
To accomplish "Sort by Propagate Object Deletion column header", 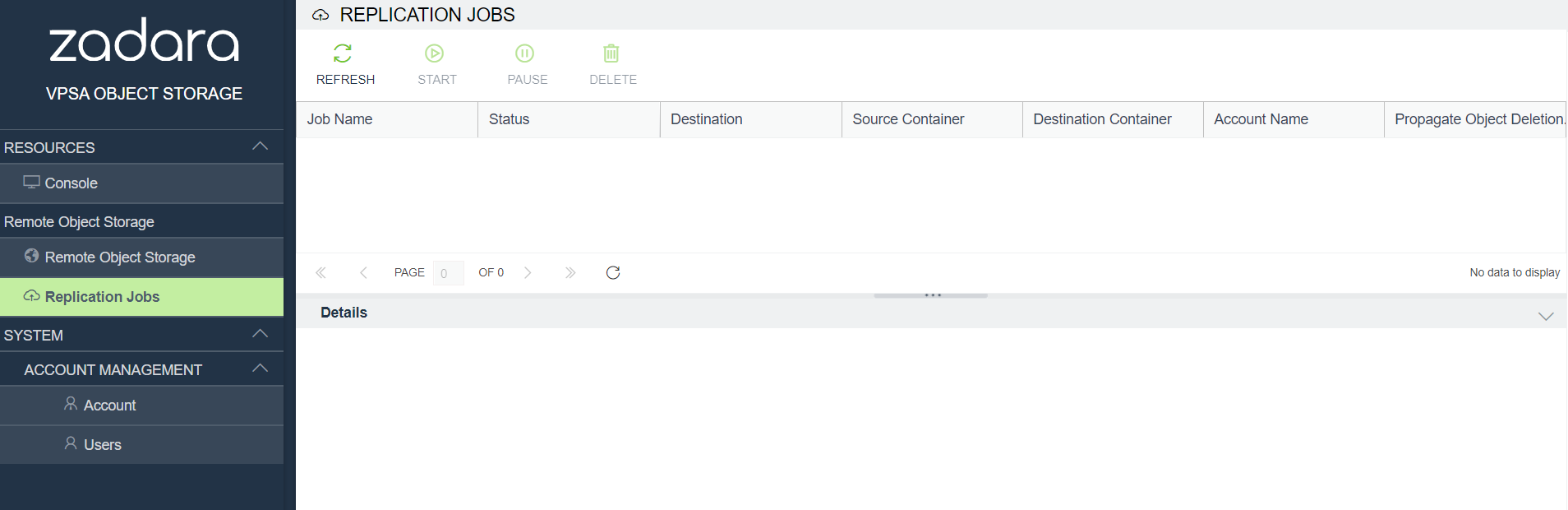I will [x=1475, y=119].
